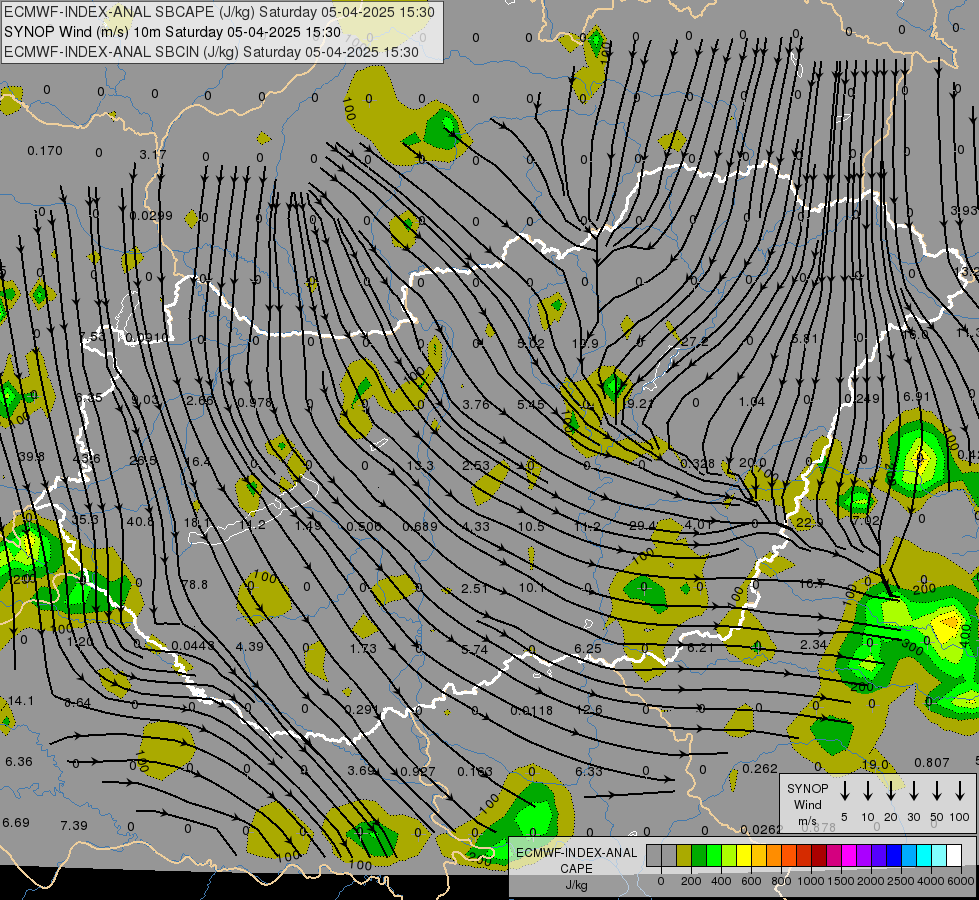The image size is (979, 900).
Task: Pick the 100 m/s wind arrow symbol
Action: [x=960, y=791]
